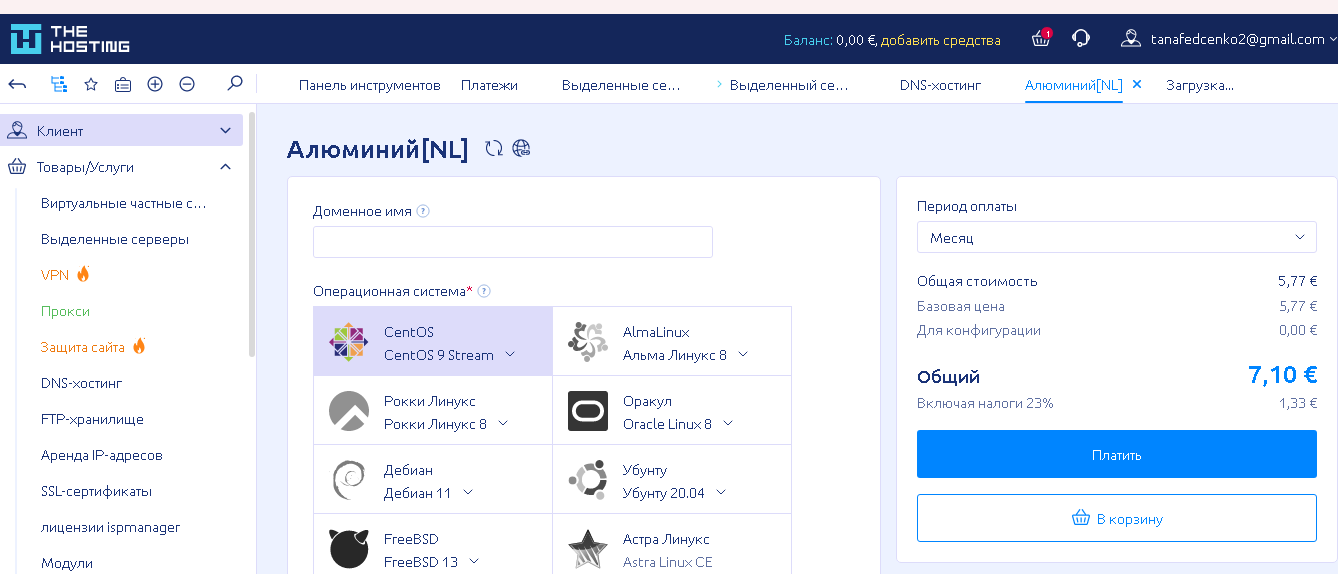
Task: Select the Дебиан logo
Action: click(349, 480)
